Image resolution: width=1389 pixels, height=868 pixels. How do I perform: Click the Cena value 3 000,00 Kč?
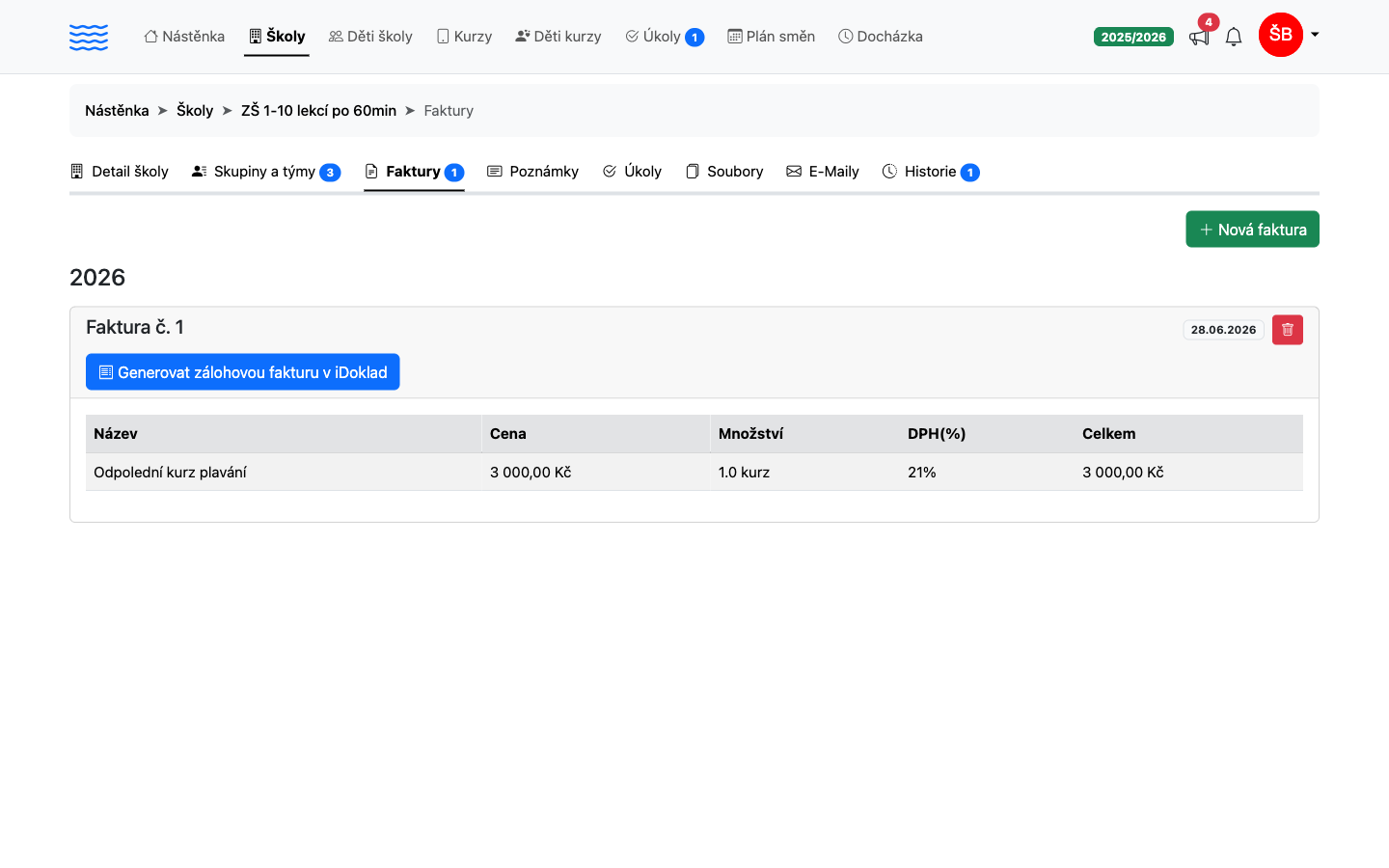click(x=531, y=473)
